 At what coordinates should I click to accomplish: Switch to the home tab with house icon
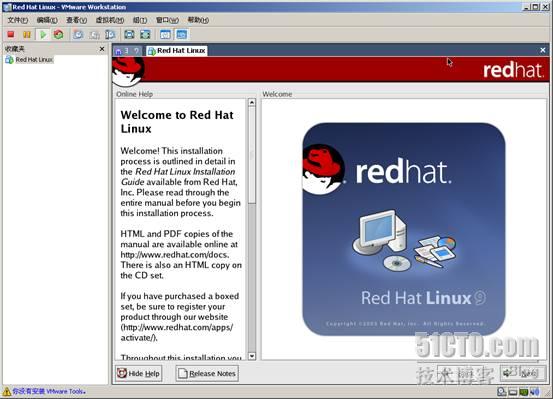pos(118,51)
